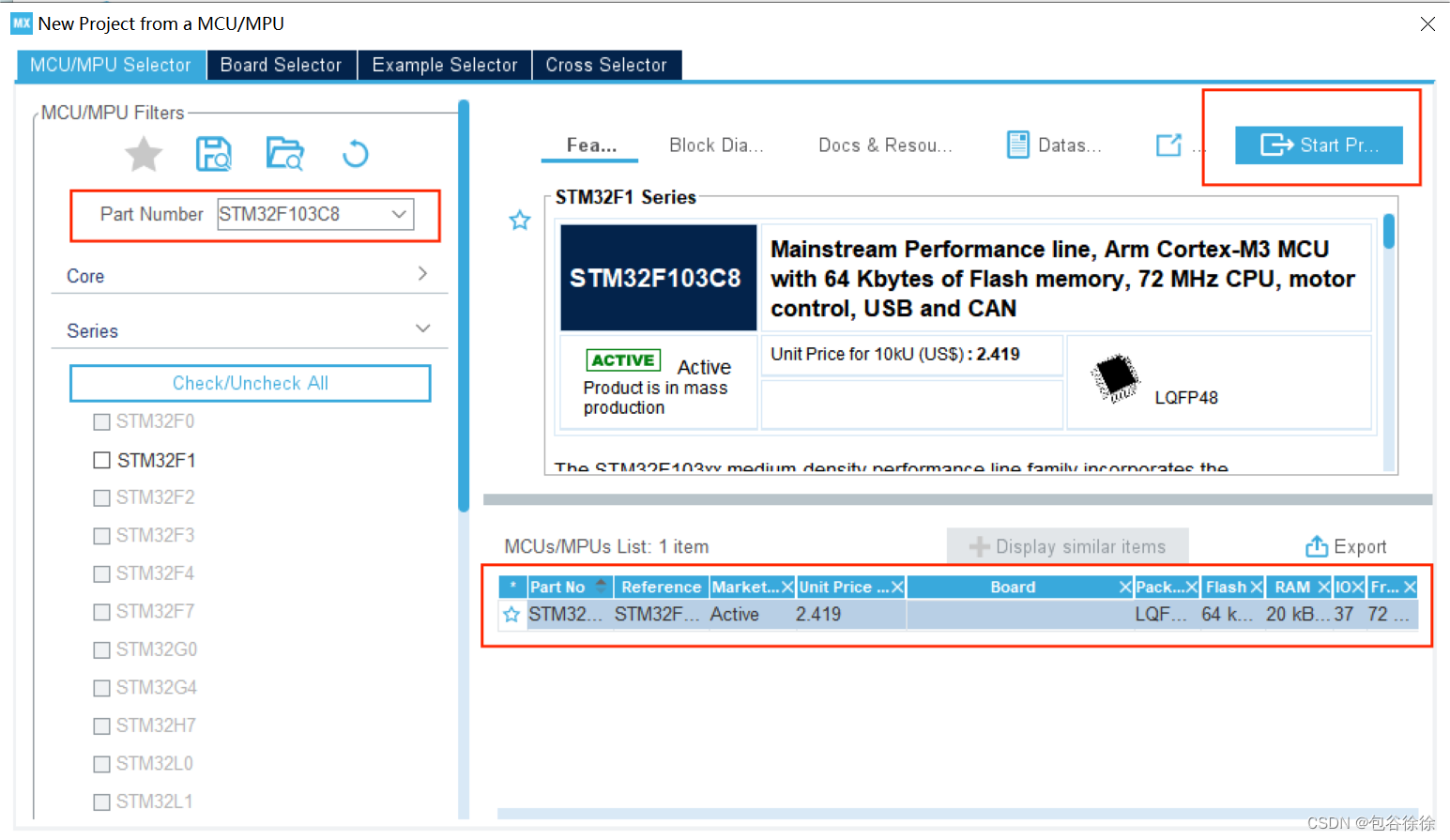1450x840 pixels.
Task: Show favorite MCUs star filter
Action: (144, 154)
